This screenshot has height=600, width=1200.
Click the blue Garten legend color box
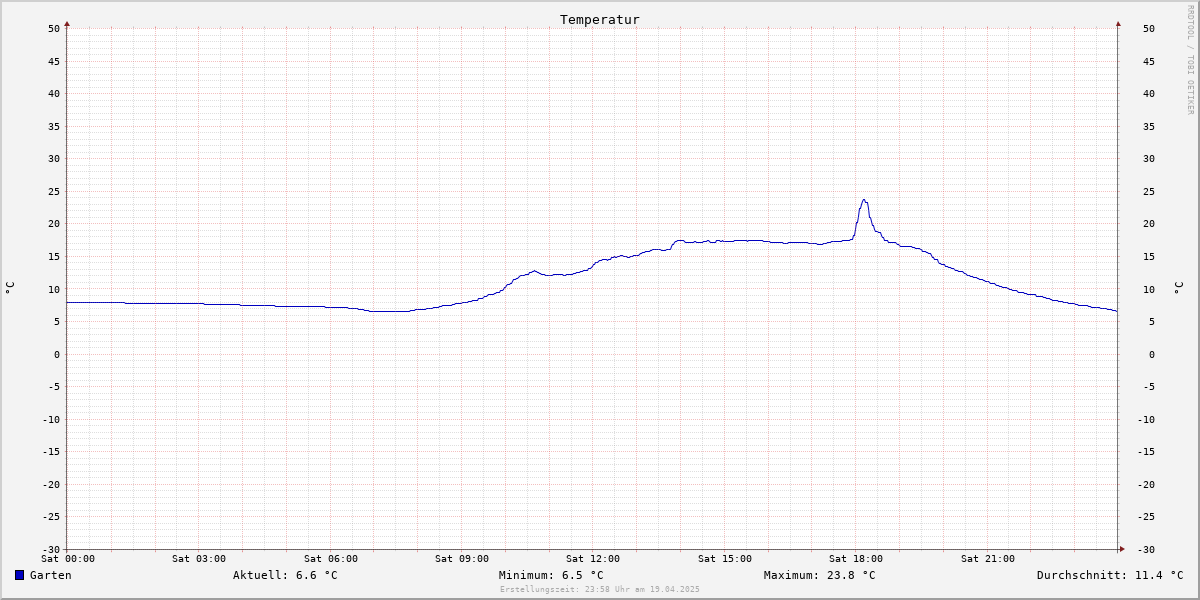19,575
